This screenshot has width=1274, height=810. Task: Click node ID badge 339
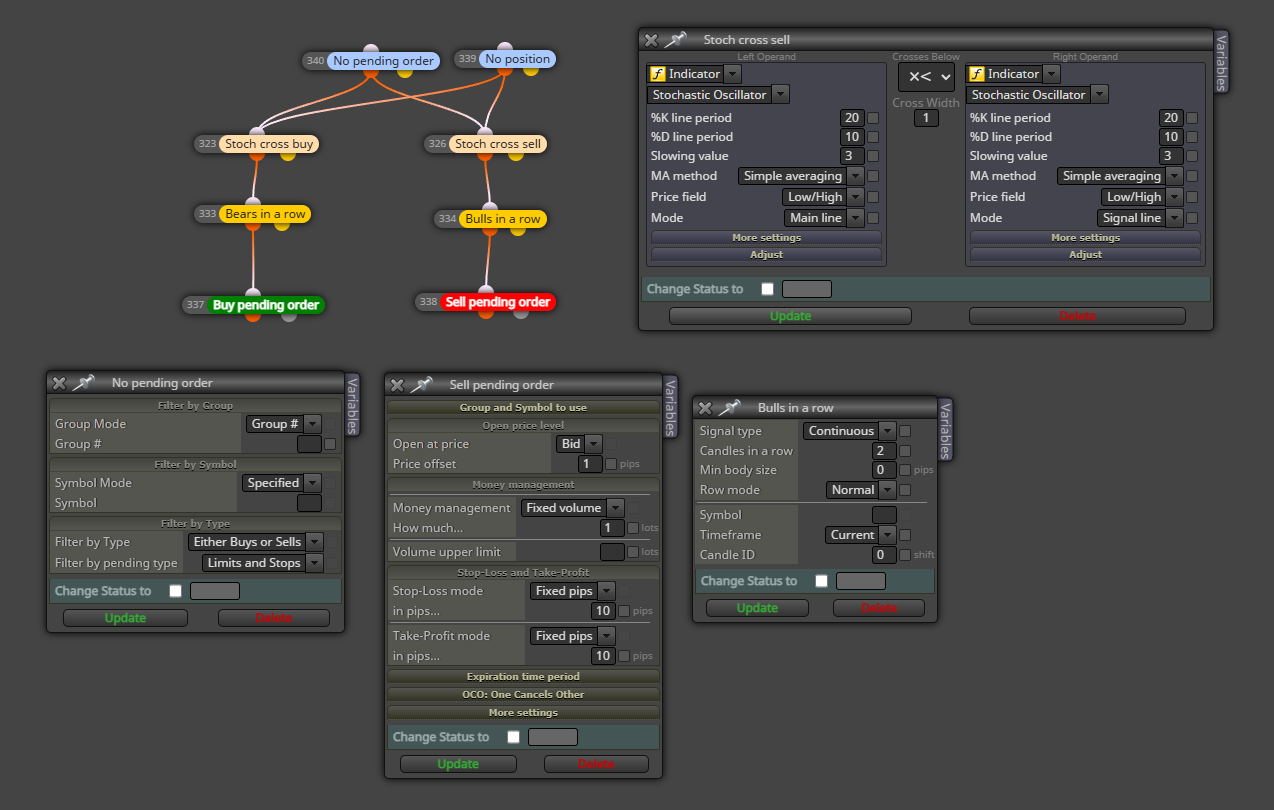click(x=467, y=59)
